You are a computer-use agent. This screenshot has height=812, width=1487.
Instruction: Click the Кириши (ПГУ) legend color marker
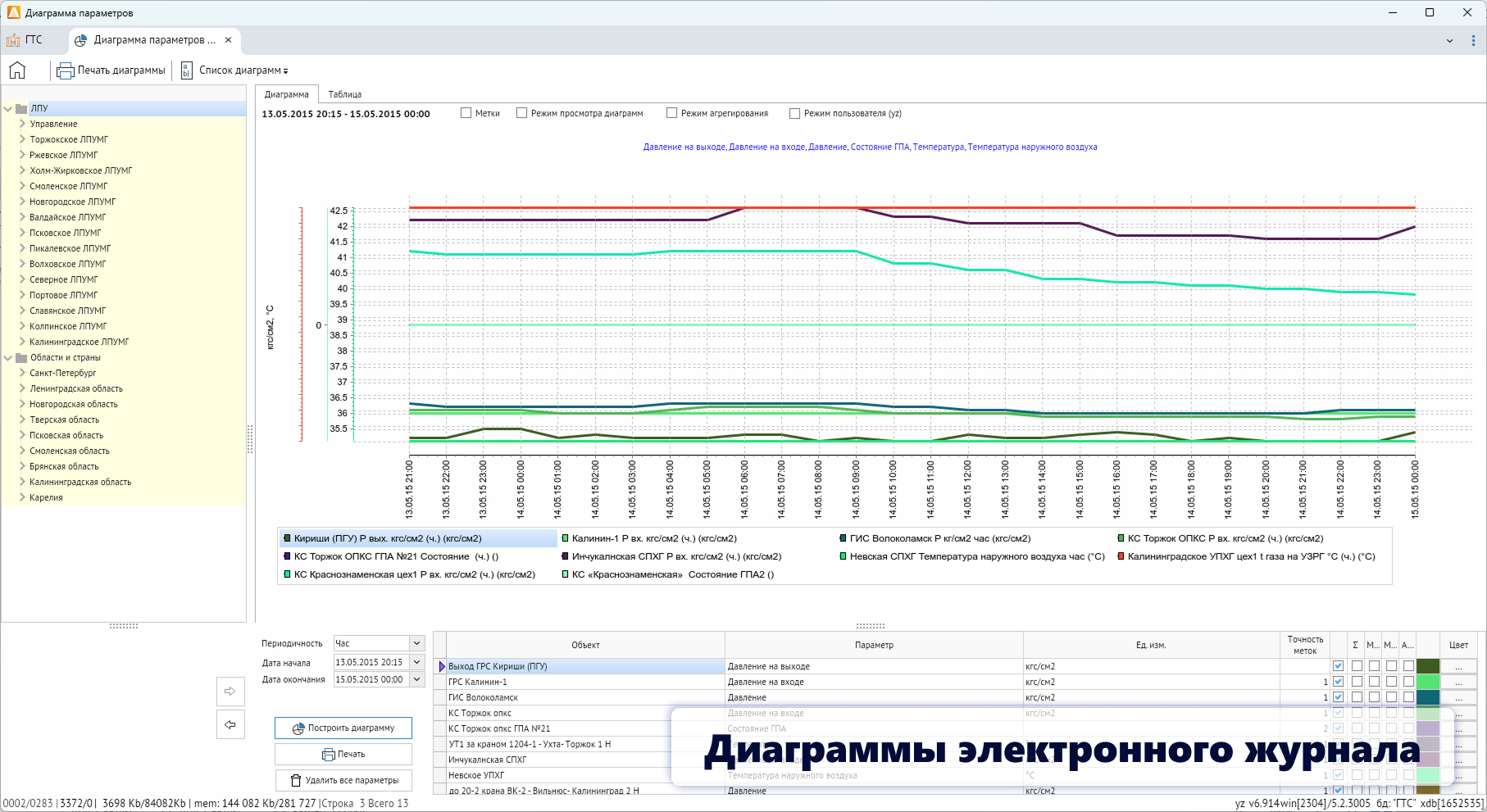(x=287, y=538)
